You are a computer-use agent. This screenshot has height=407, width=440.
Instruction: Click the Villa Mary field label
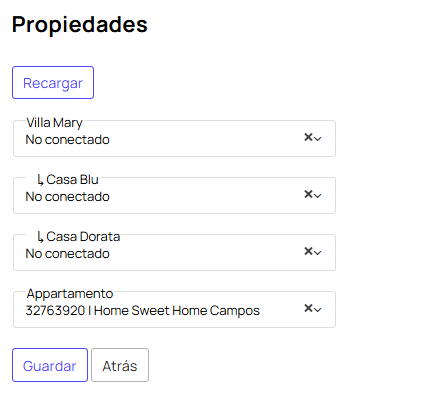(x=55, y=123)
